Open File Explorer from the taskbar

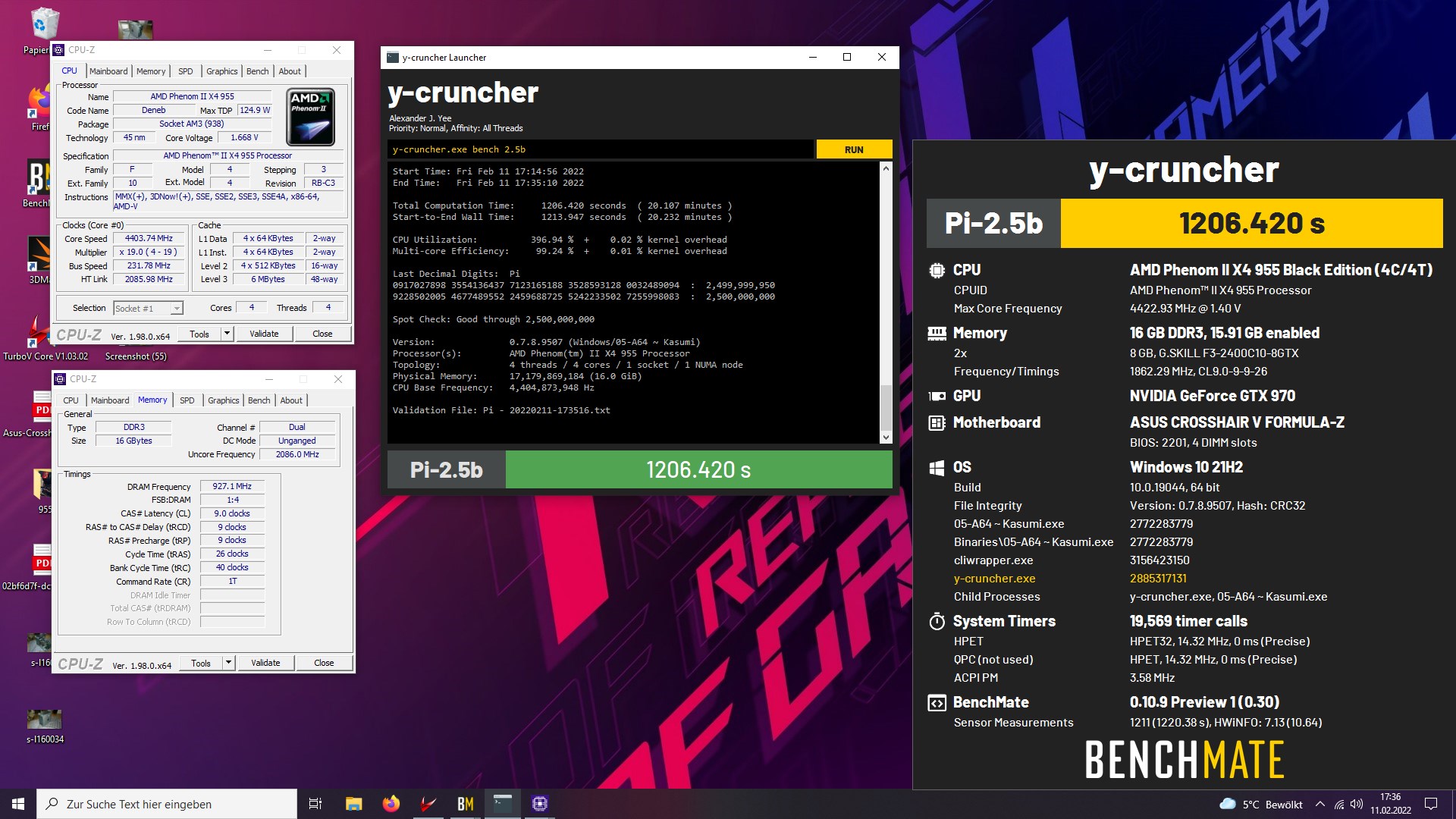tap(353, 804)
